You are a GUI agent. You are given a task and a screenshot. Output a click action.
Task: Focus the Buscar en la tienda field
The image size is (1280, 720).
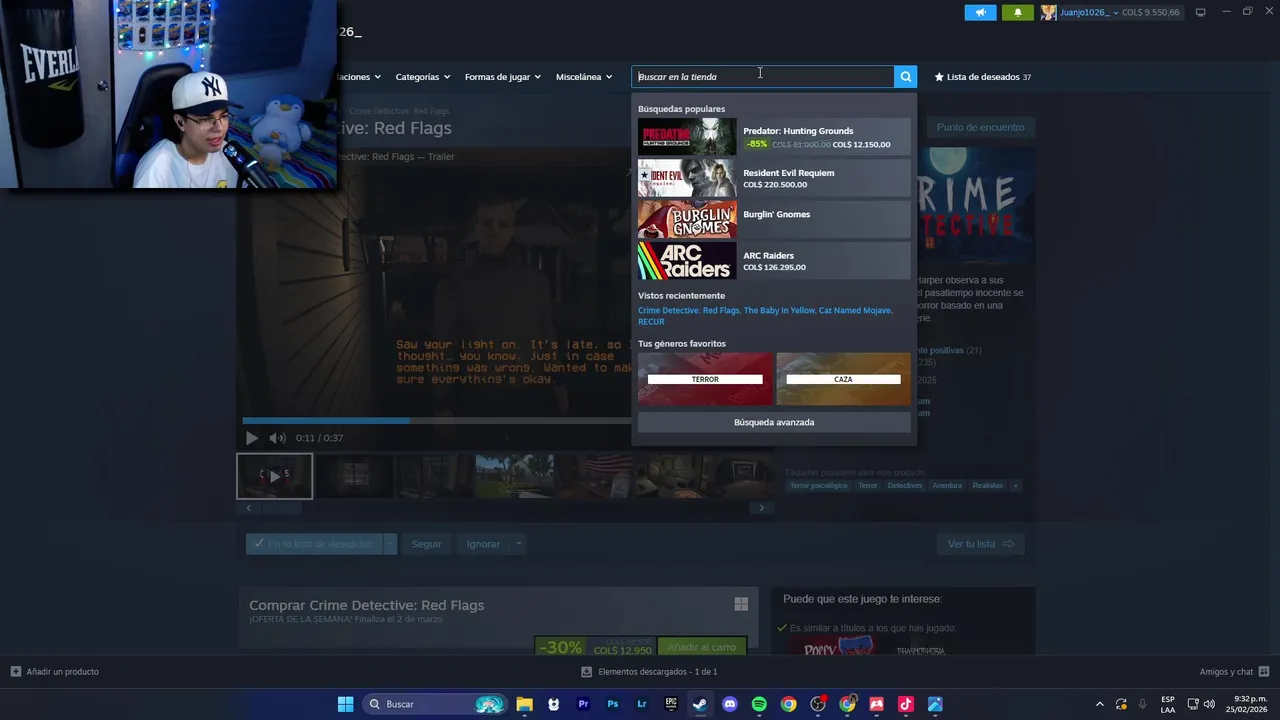(x=763, y=77)
